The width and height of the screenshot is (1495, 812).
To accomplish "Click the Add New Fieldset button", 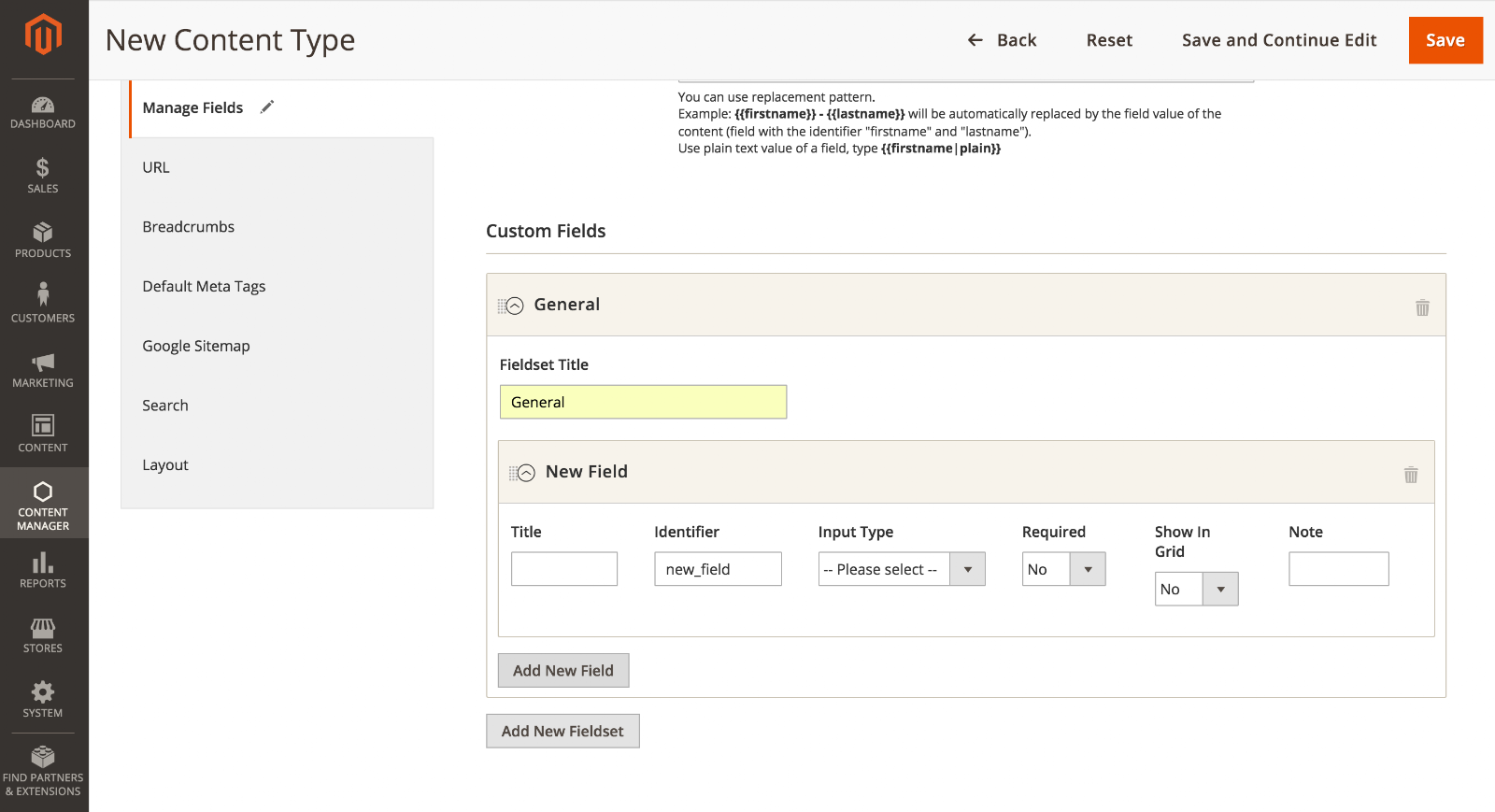I will pos(562,731).
